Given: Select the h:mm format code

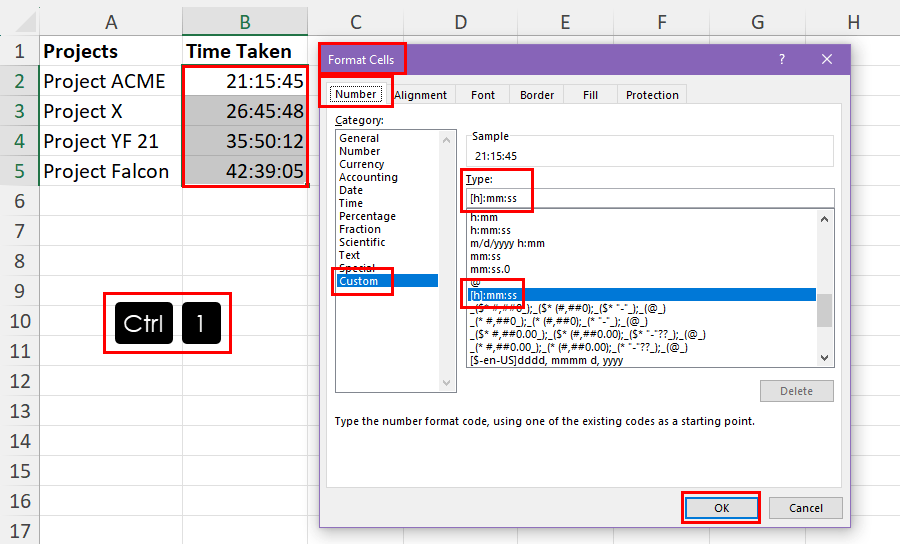Looking at the screenshot, I should pos(484,217).
